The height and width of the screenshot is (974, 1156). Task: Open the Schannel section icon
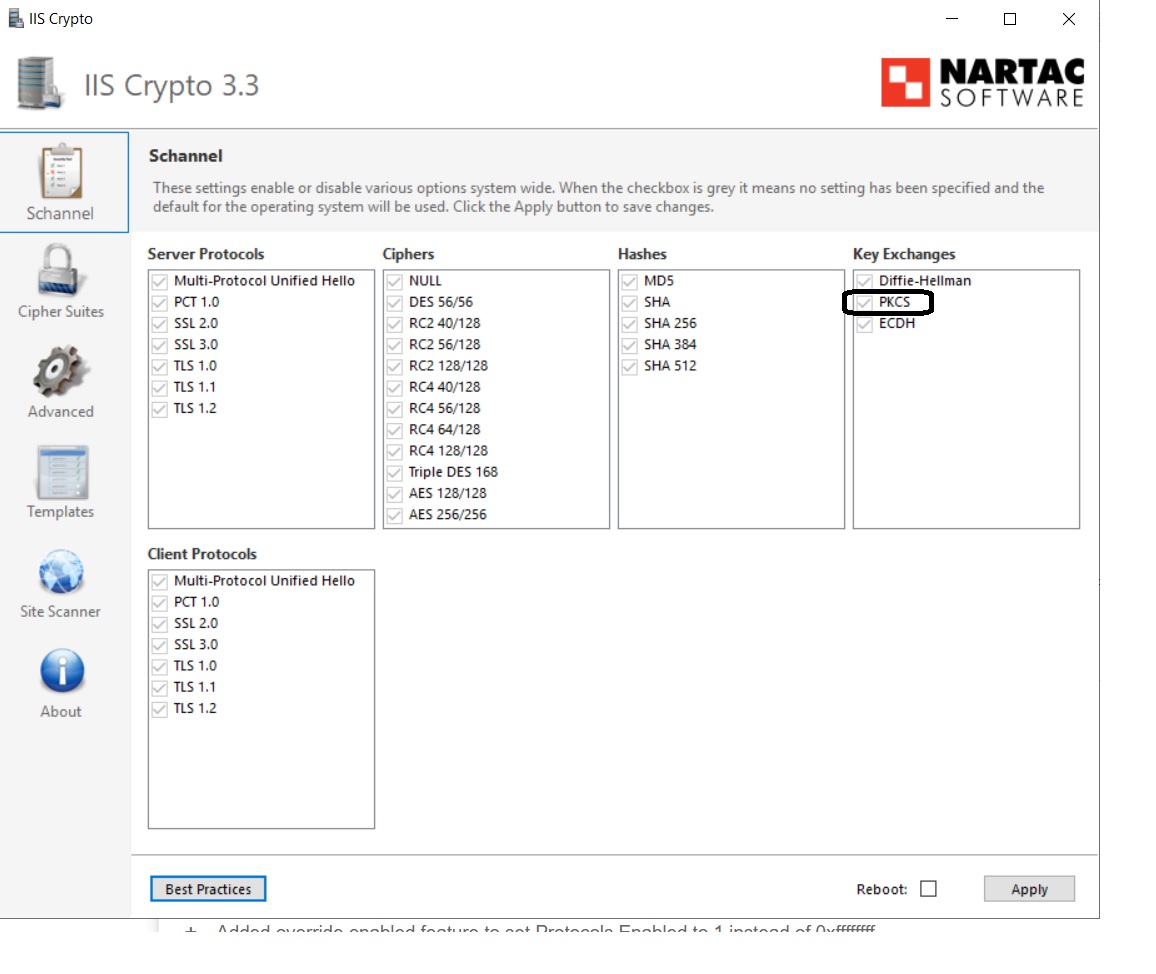61,171
